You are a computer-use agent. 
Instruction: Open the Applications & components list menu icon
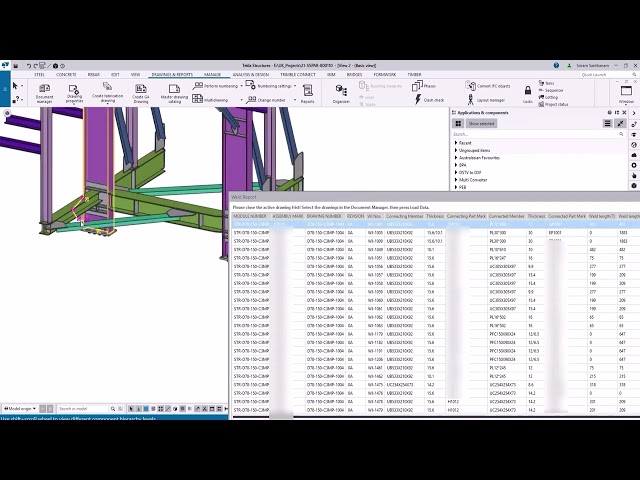[607, 123]
